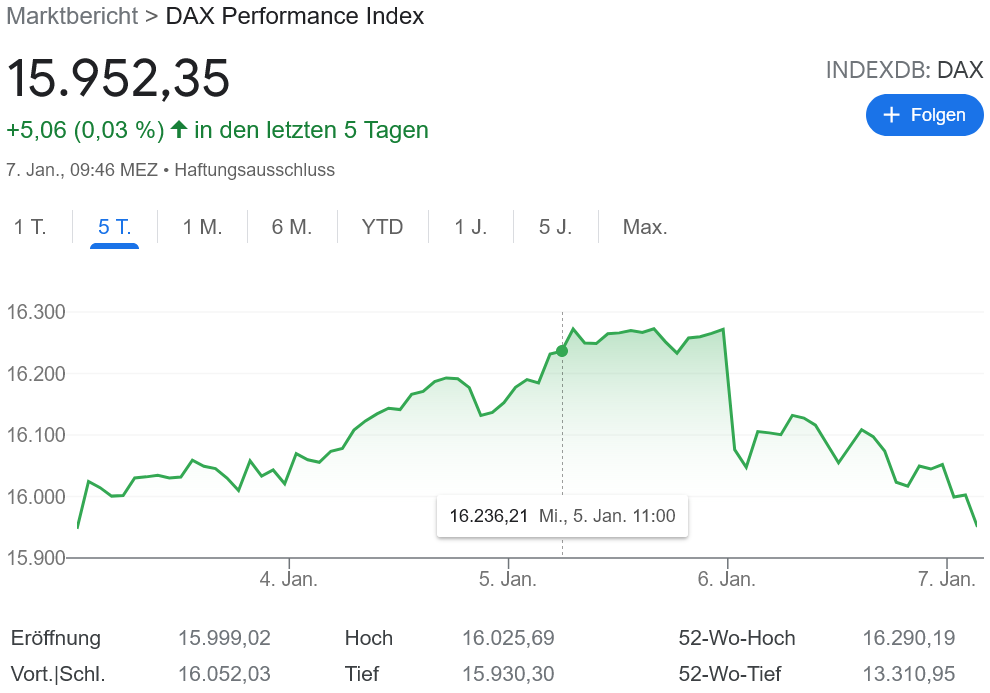
Task: Click the green upward trend arrow icon
Action: point(178,129)
